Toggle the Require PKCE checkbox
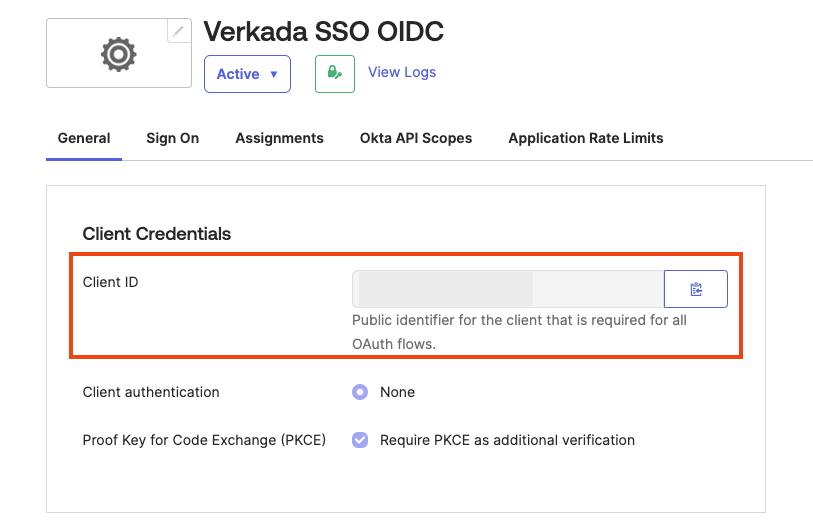The height and width of the screenshot is (531, 813). click(360, 440)
